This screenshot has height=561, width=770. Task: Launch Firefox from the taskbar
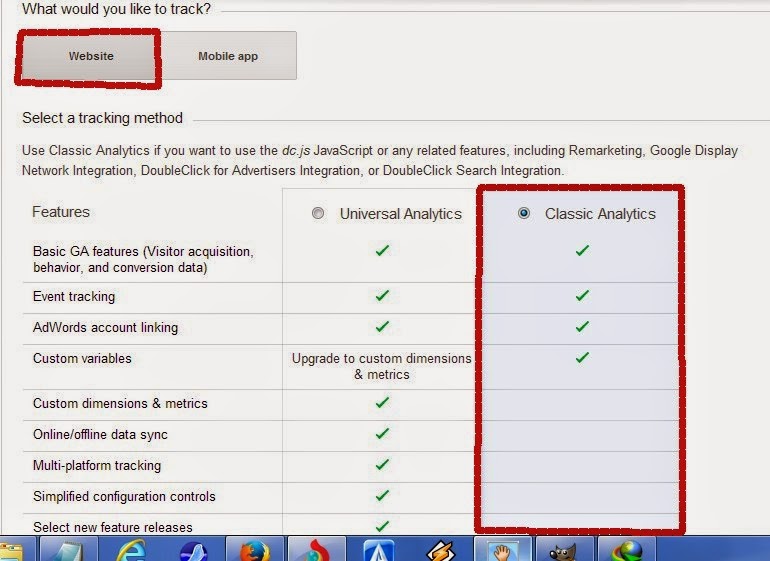click(x=254, y=550)
